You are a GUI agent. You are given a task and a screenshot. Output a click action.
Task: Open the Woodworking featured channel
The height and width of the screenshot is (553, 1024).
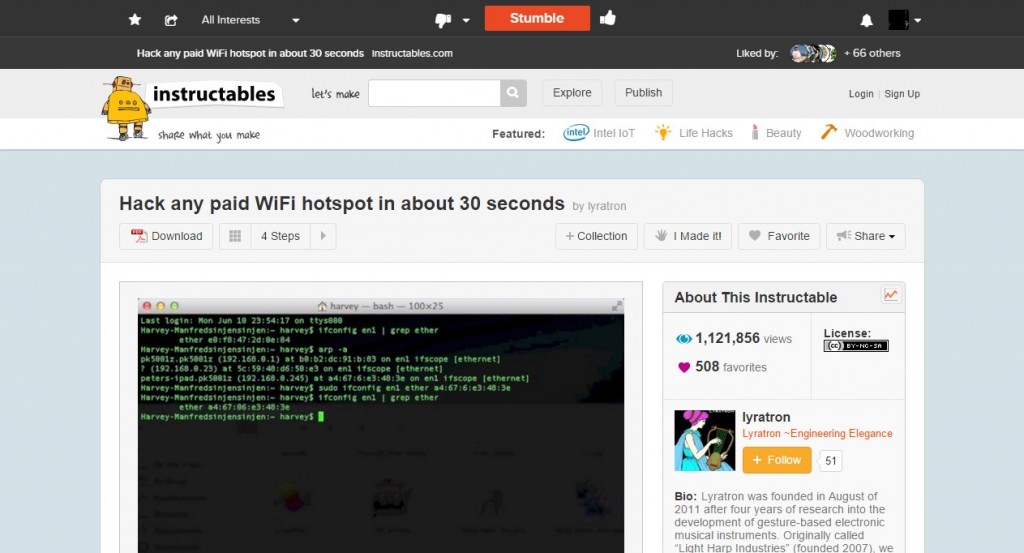coord(867,133)
